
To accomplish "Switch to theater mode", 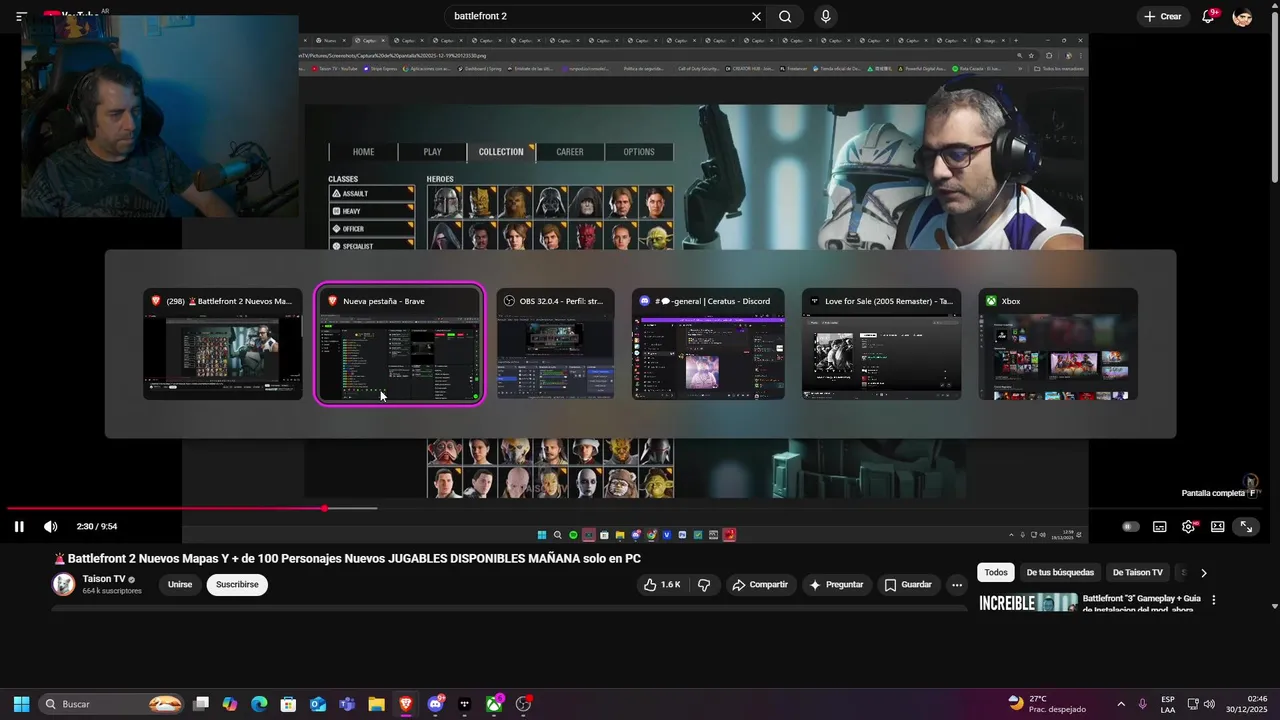I will 1217,527.
